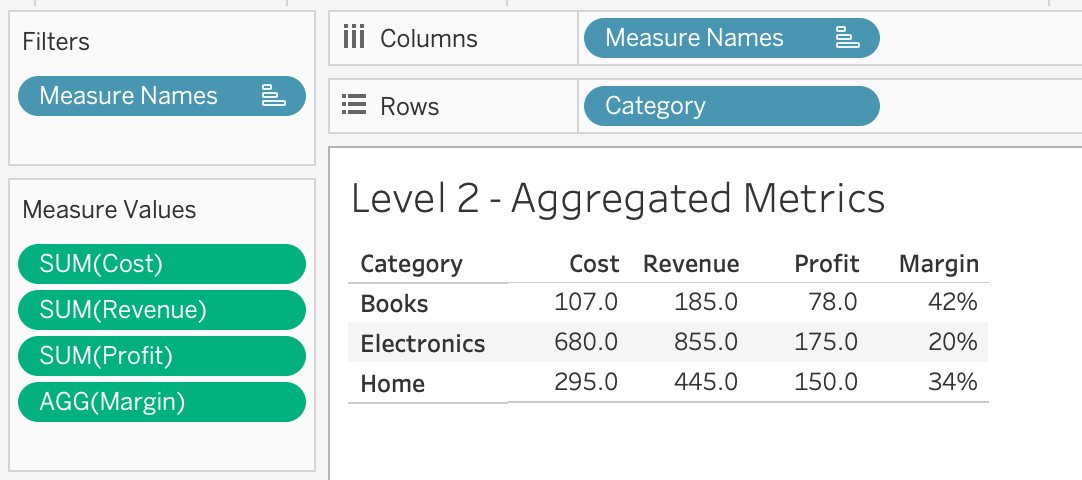1082x480 pixels.
Task: Select the Margin column header
Action: [938, 264]
